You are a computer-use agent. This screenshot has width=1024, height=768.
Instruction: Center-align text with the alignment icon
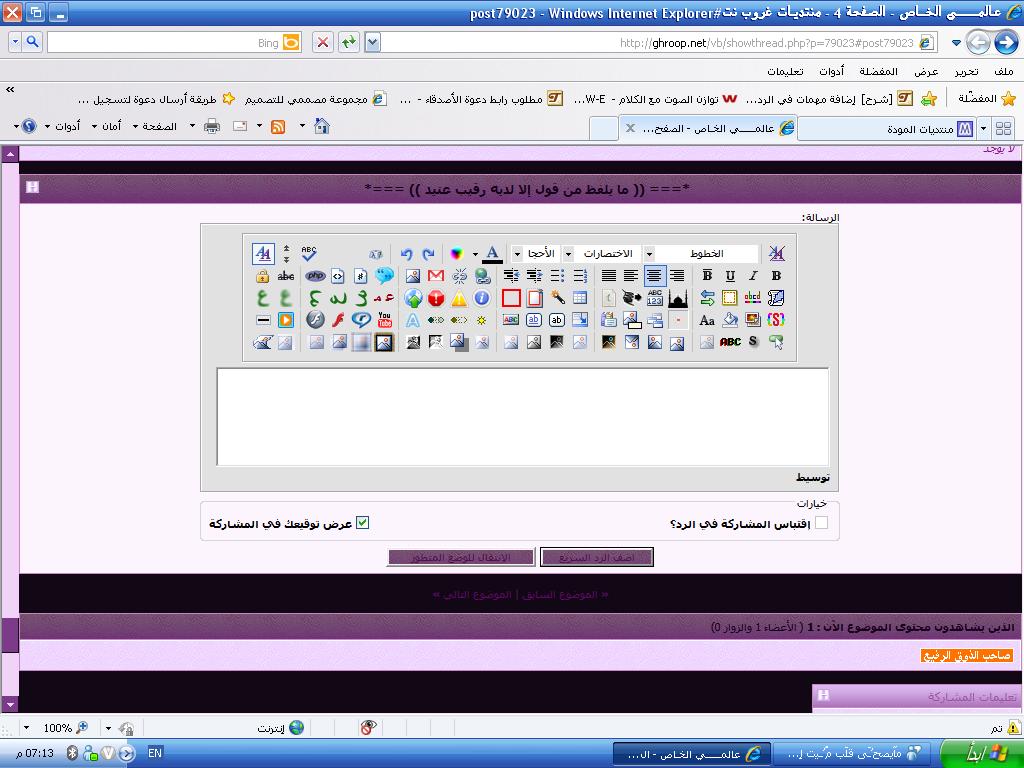[x=654, y=276]
